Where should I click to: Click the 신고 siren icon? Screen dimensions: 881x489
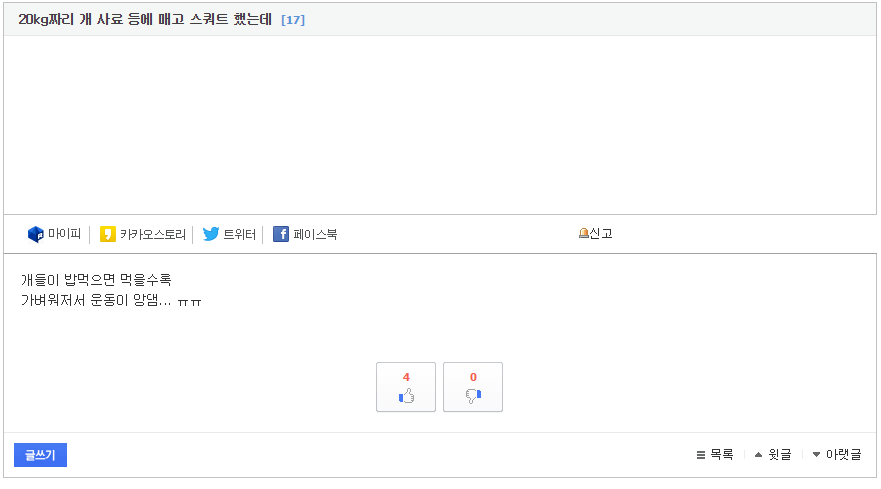(583, 233)
